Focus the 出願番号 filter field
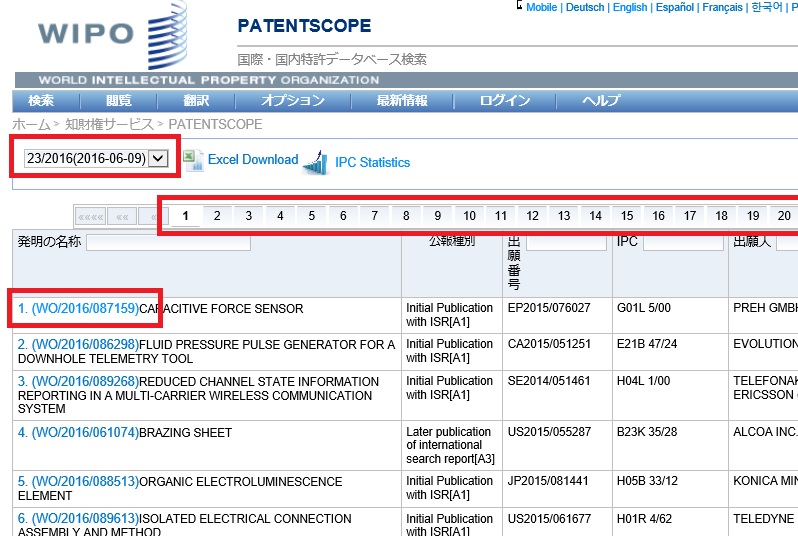This screenshot has width=798, height=536. [x=566, y=242]
